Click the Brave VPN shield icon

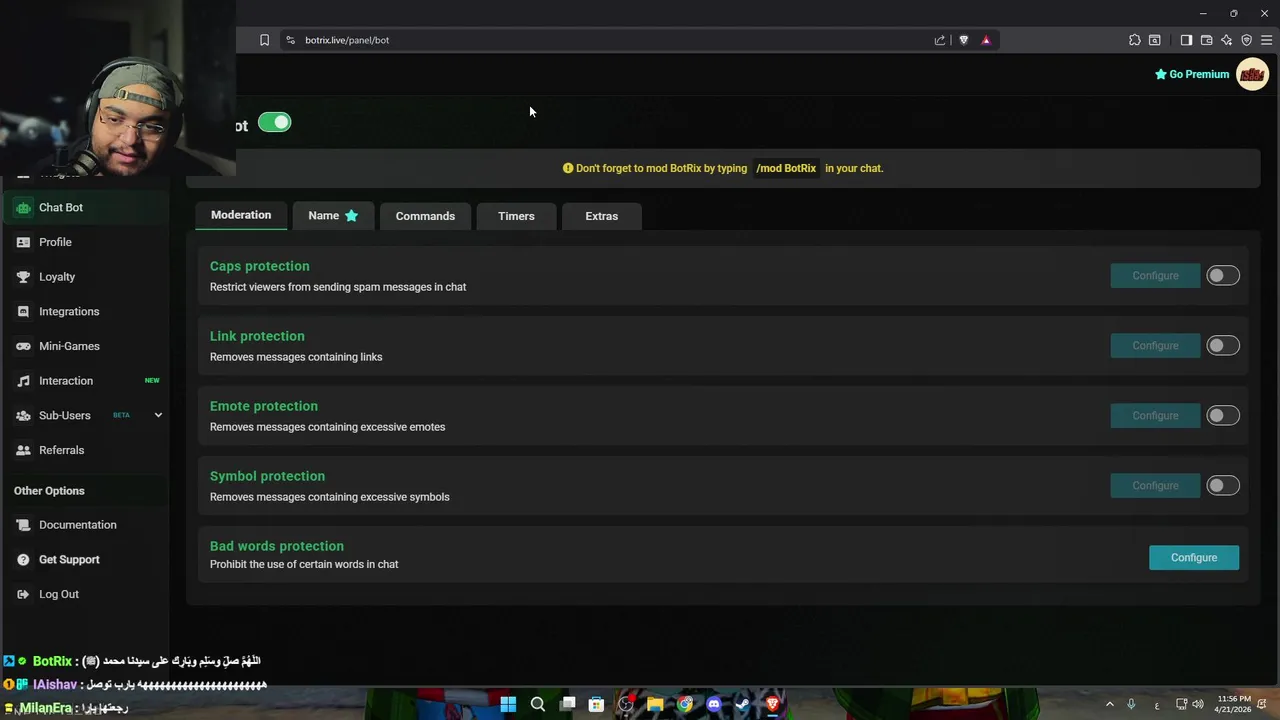pos(1246,40)
